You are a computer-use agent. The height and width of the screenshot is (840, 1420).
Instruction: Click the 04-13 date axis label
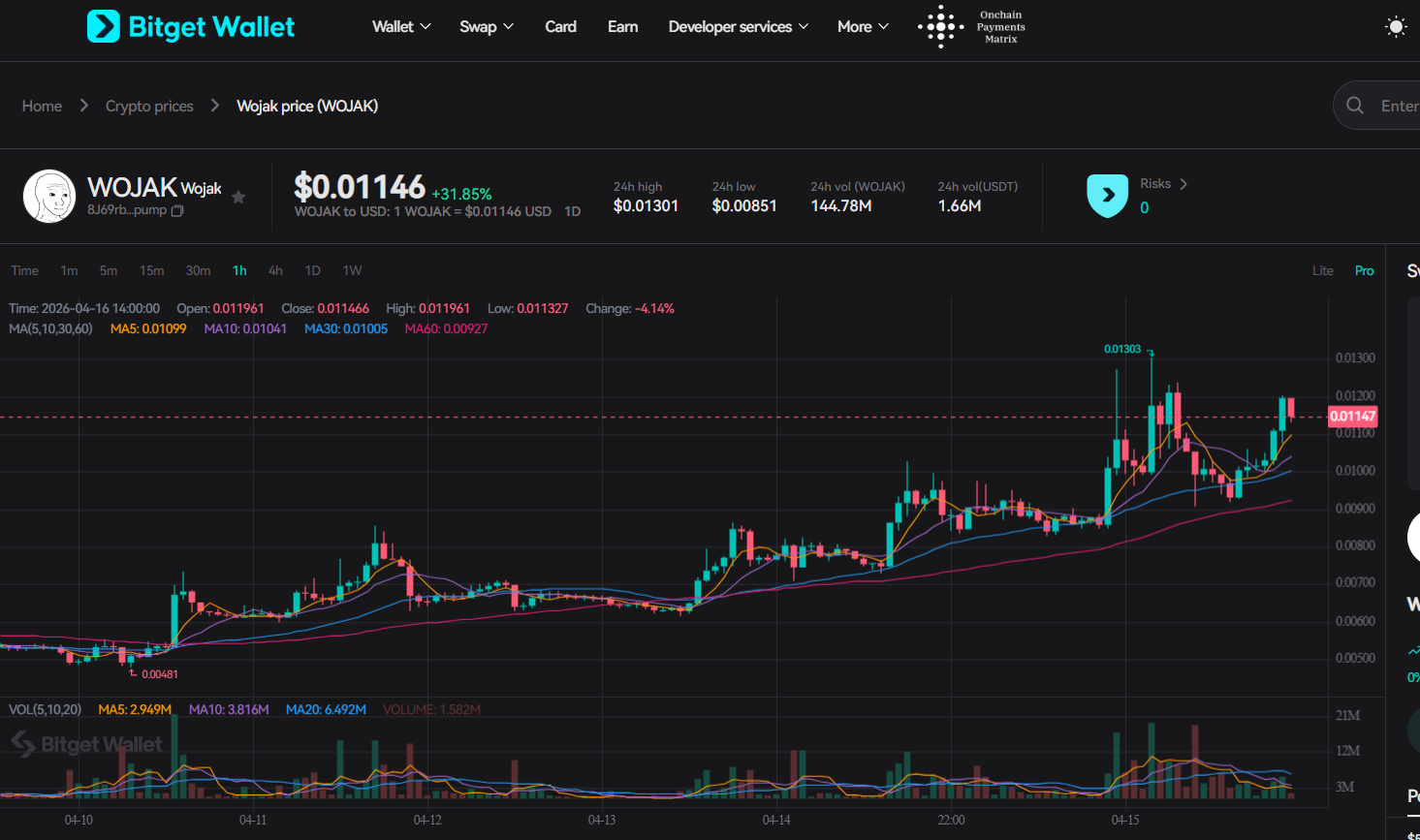tap(602, 820)
